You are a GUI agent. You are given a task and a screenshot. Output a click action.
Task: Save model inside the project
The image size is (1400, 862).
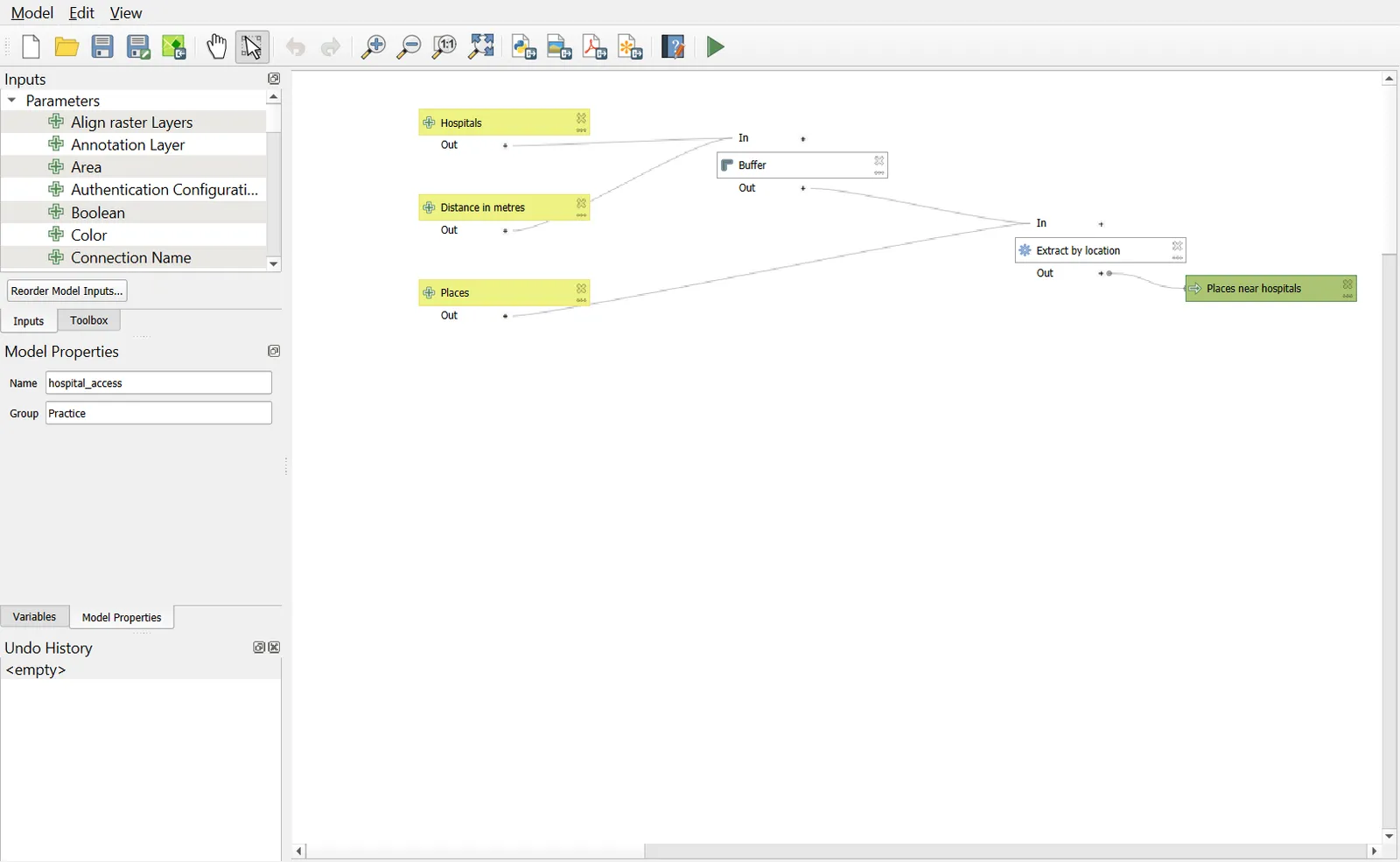coord(174,47)
